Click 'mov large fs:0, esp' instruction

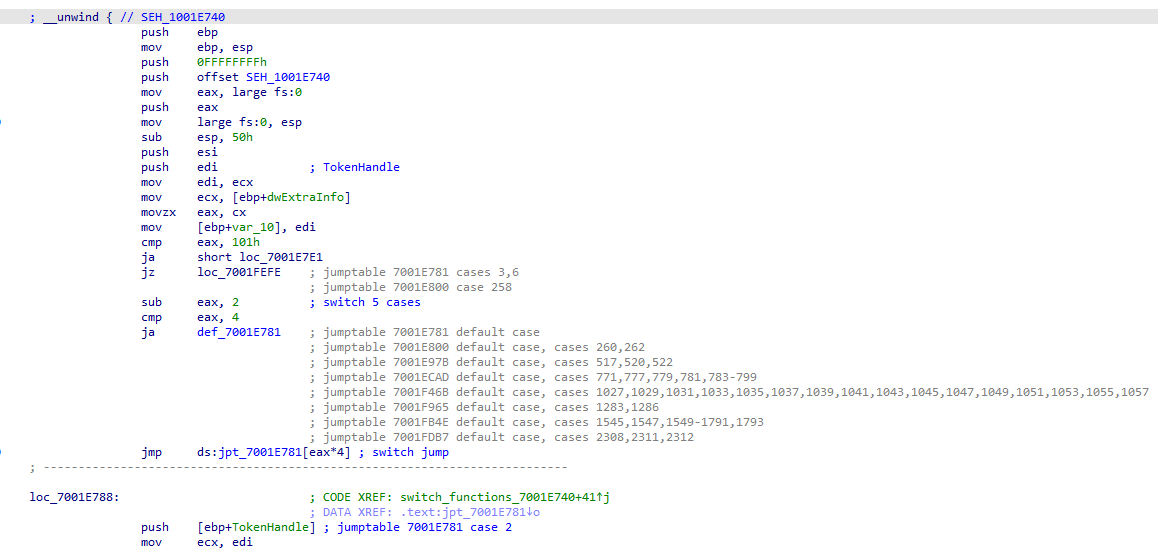pos(222,122)
